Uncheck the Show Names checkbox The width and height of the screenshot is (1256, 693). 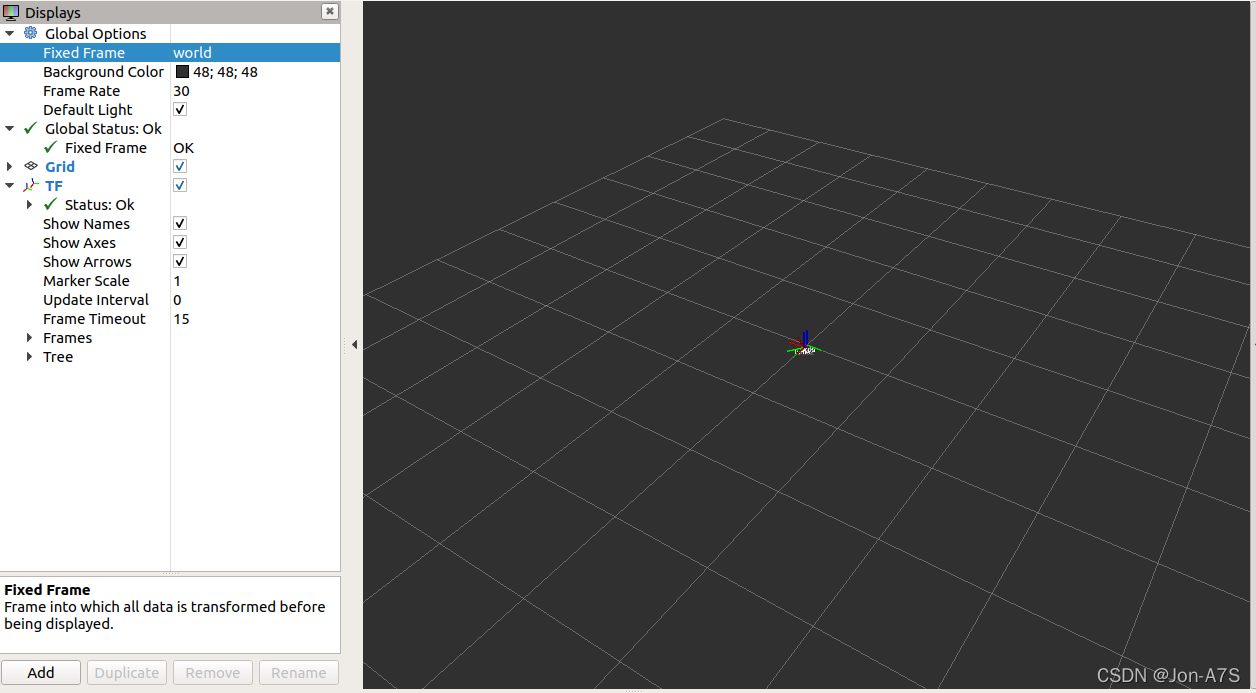[x=180, y=223]
